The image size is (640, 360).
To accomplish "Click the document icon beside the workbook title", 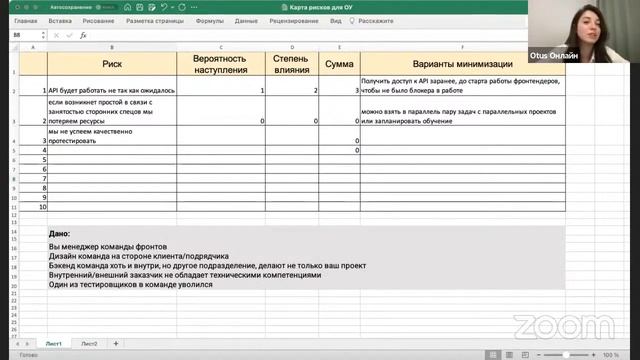I will (x=284, y=7).
